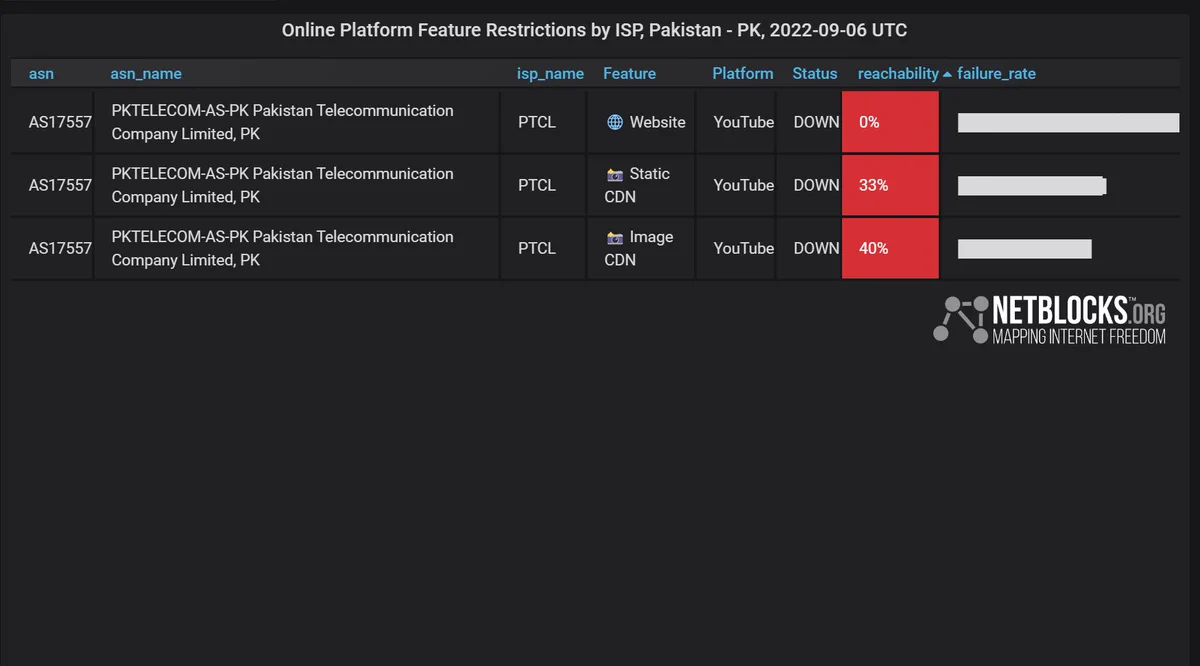Sort by the isp_name column header
Image resolution: width=1200 pixels, height=666 pixels.
pos(550,73)
